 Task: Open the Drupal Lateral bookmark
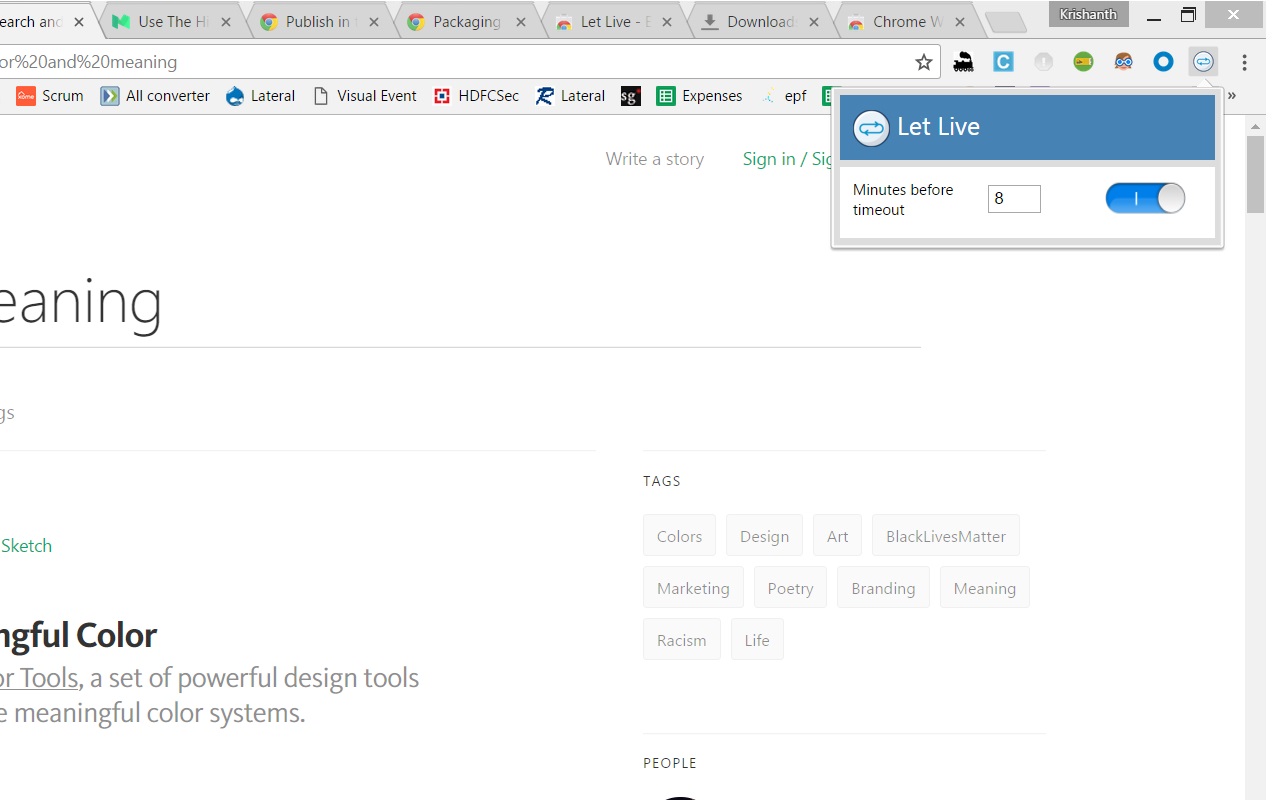tap(260, 96)
